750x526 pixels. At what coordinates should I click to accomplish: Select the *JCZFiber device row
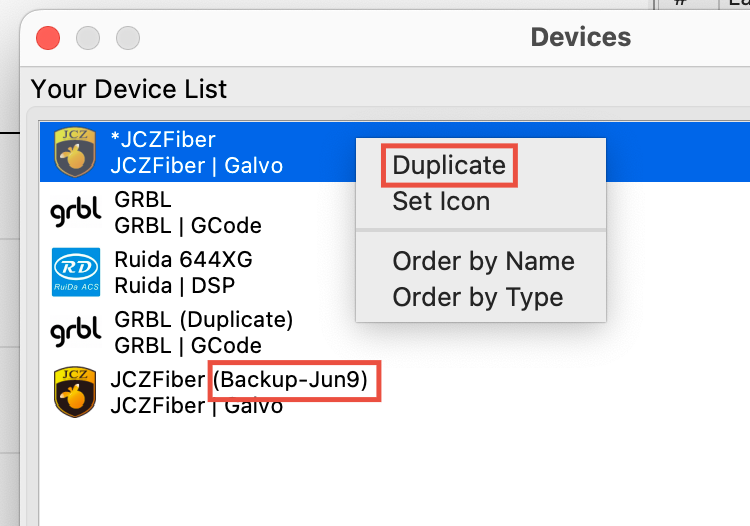[395, 152]
